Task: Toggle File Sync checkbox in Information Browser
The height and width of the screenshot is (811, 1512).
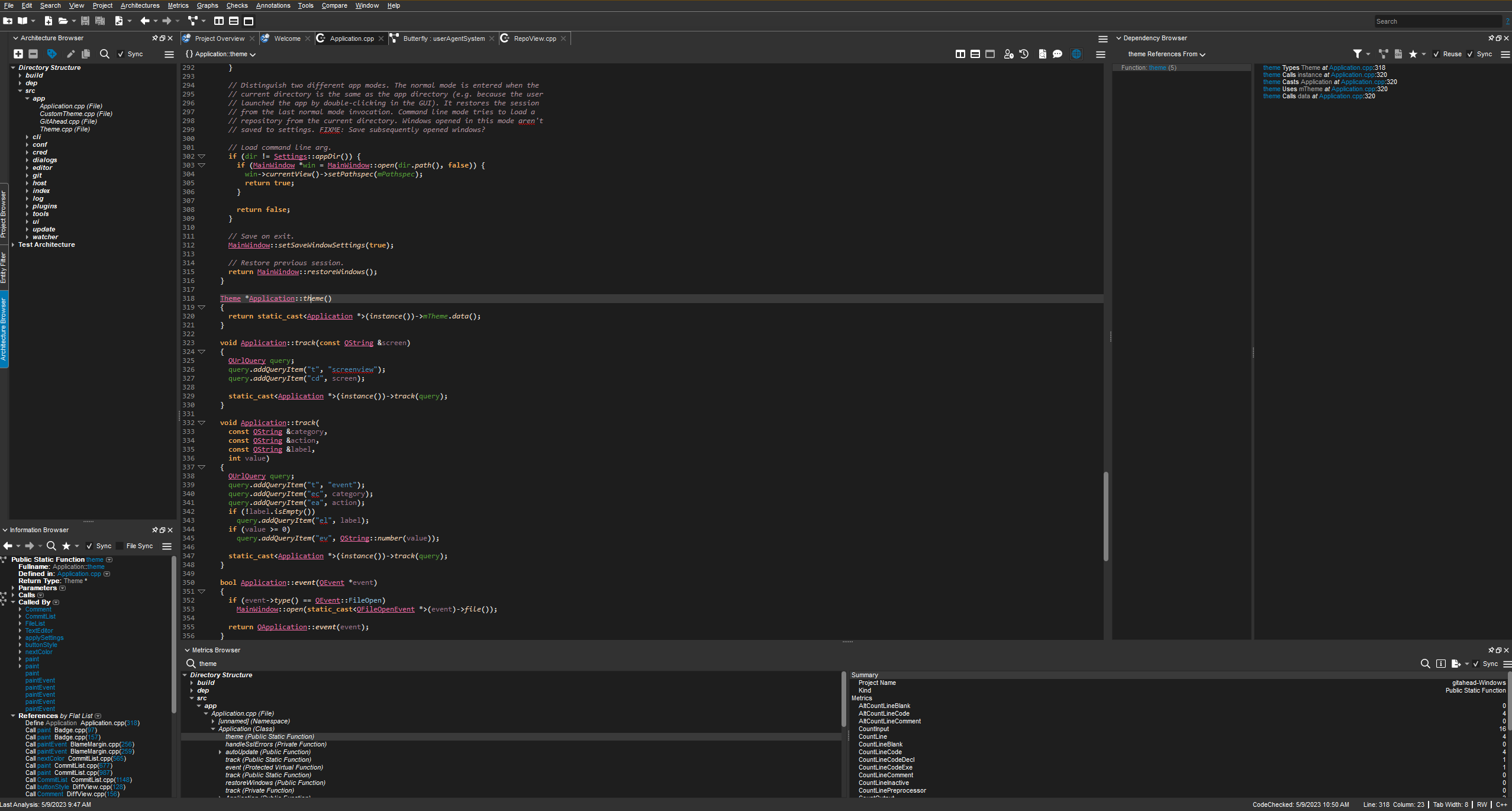Action: tap(120, 546)
